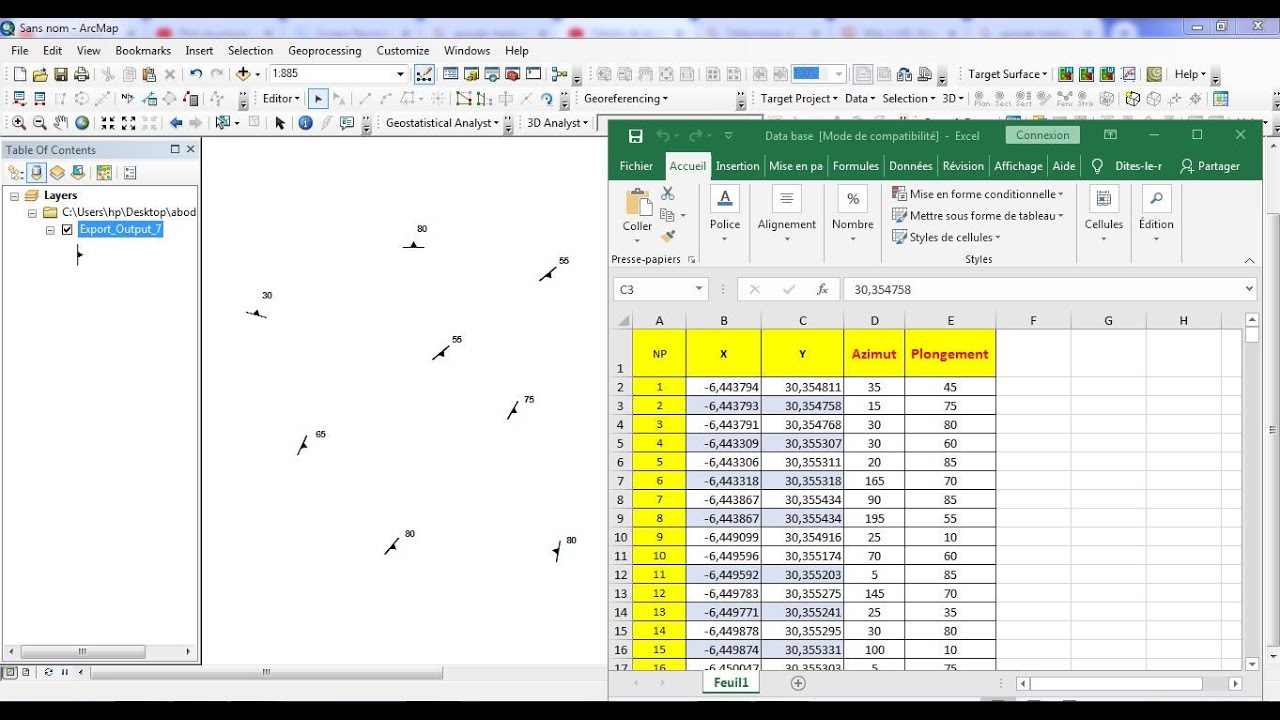Image resolution: width=1280 pixels, height=720 pixels.
Task: Open Mise en forme conditionnelle dropdown
Action: 979,194
